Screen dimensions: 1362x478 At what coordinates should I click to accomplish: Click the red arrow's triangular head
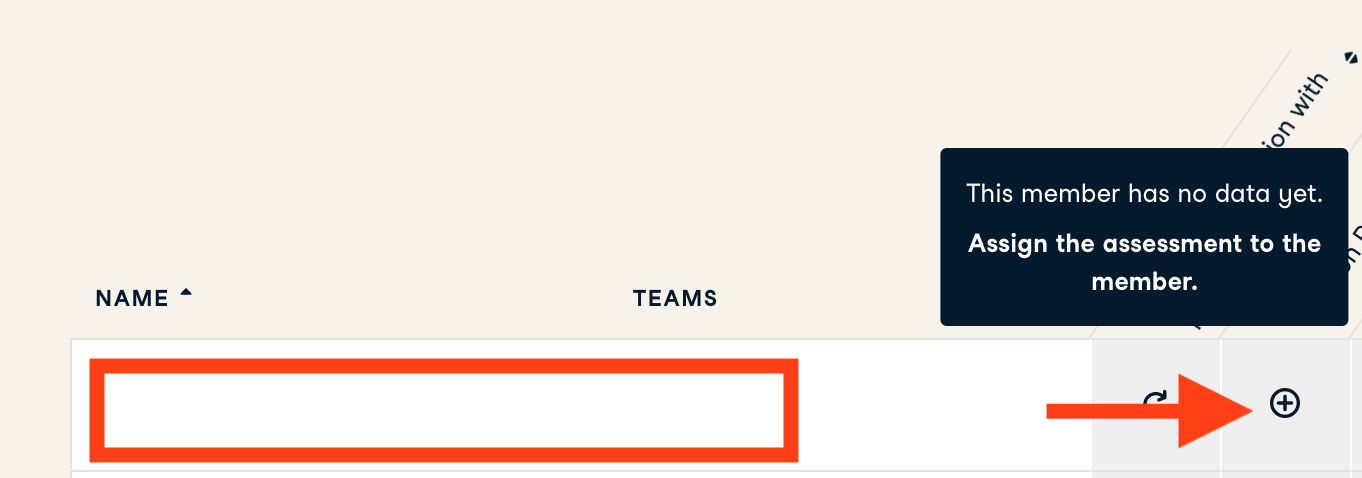(x=1213, y=410)
